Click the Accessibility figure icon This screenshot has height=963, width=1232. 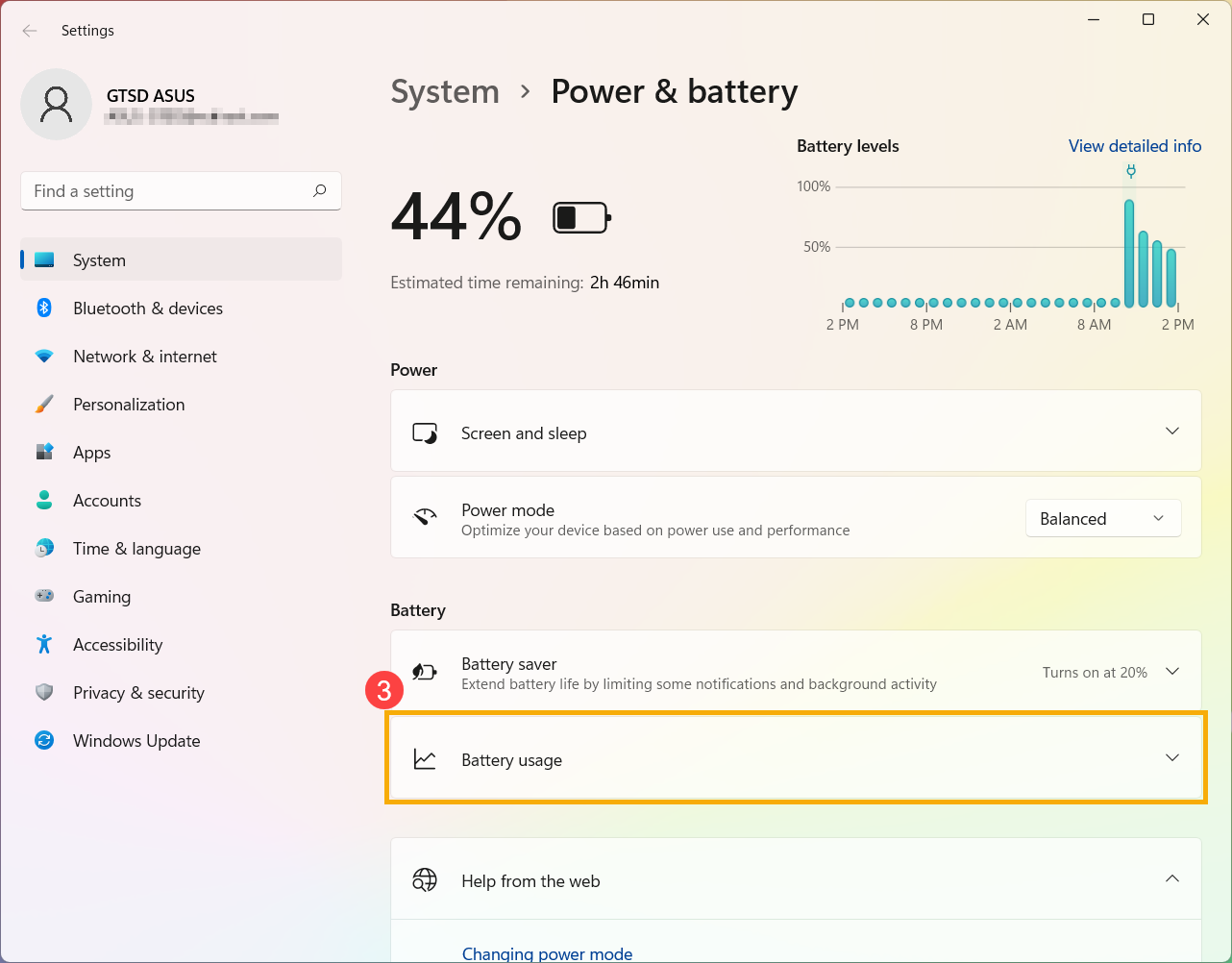point(44,644)
